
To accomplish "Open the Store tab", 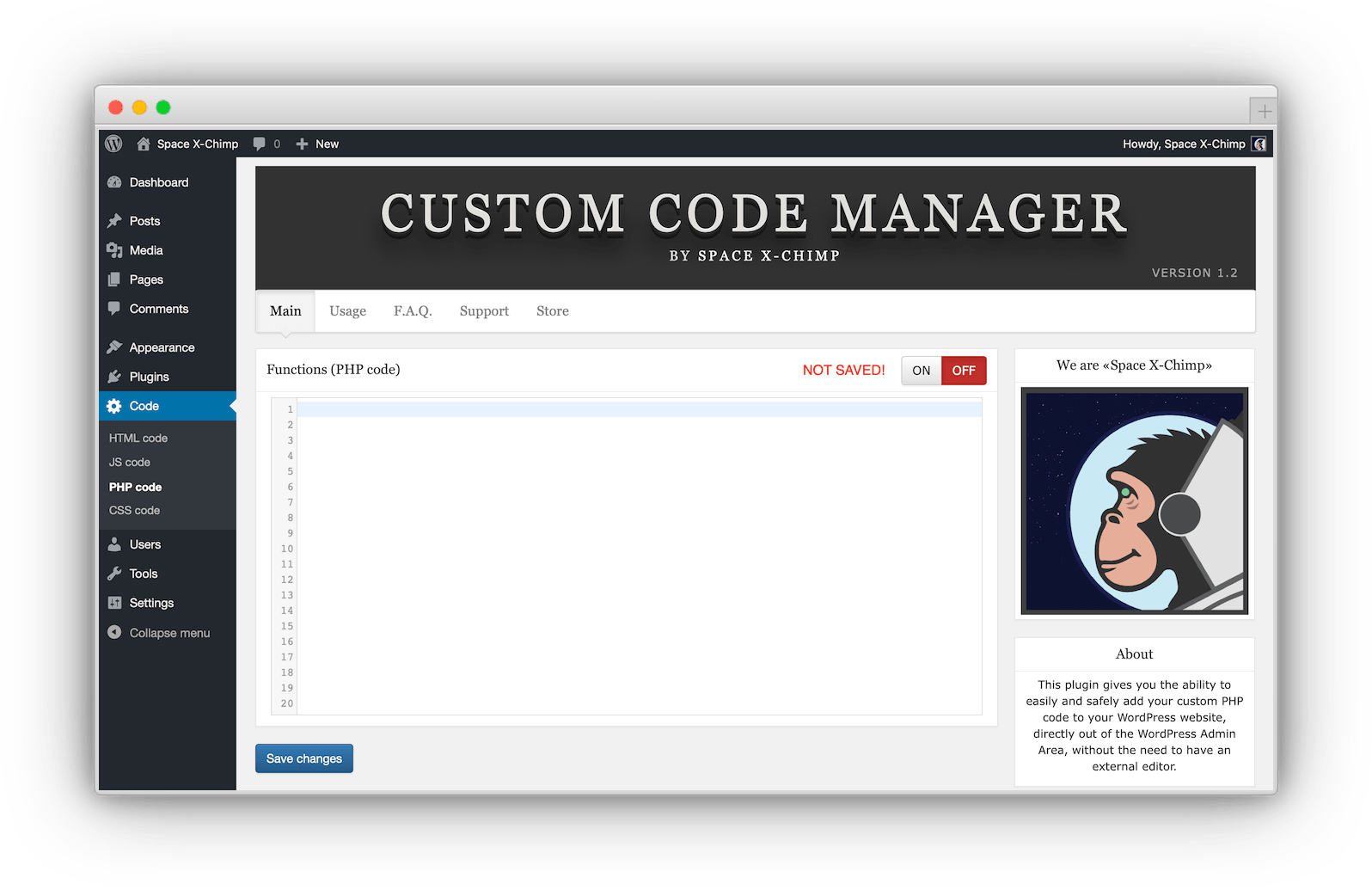I will [x=552, y=311].
